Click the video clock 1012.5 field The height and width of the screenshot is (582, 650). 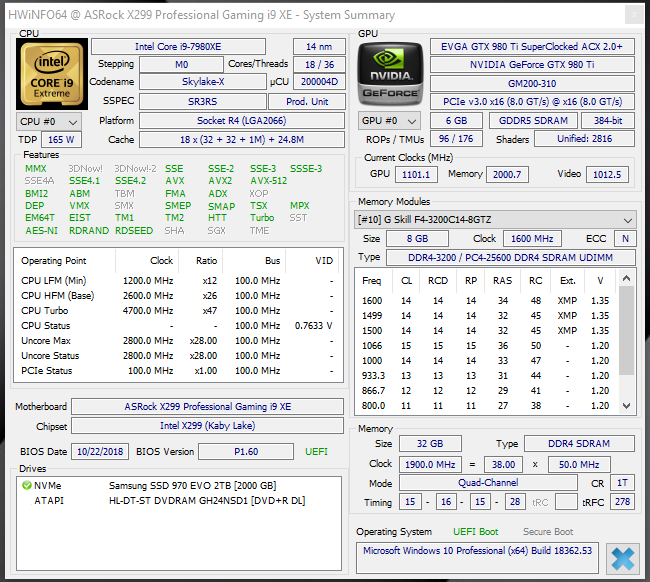607,175
